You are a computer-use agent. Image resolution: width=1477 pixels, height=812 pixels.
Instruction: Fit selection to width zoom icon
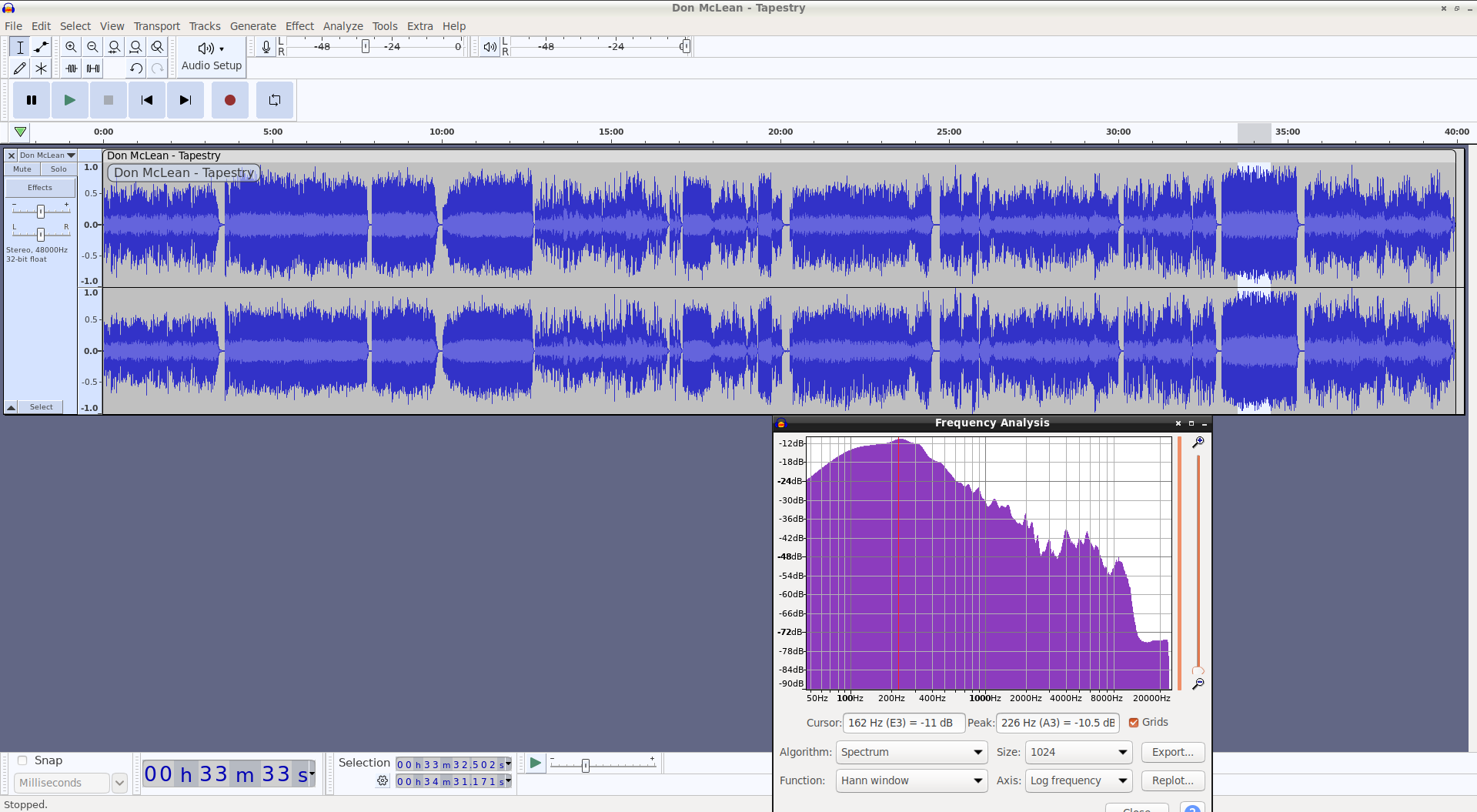point(114,47)
